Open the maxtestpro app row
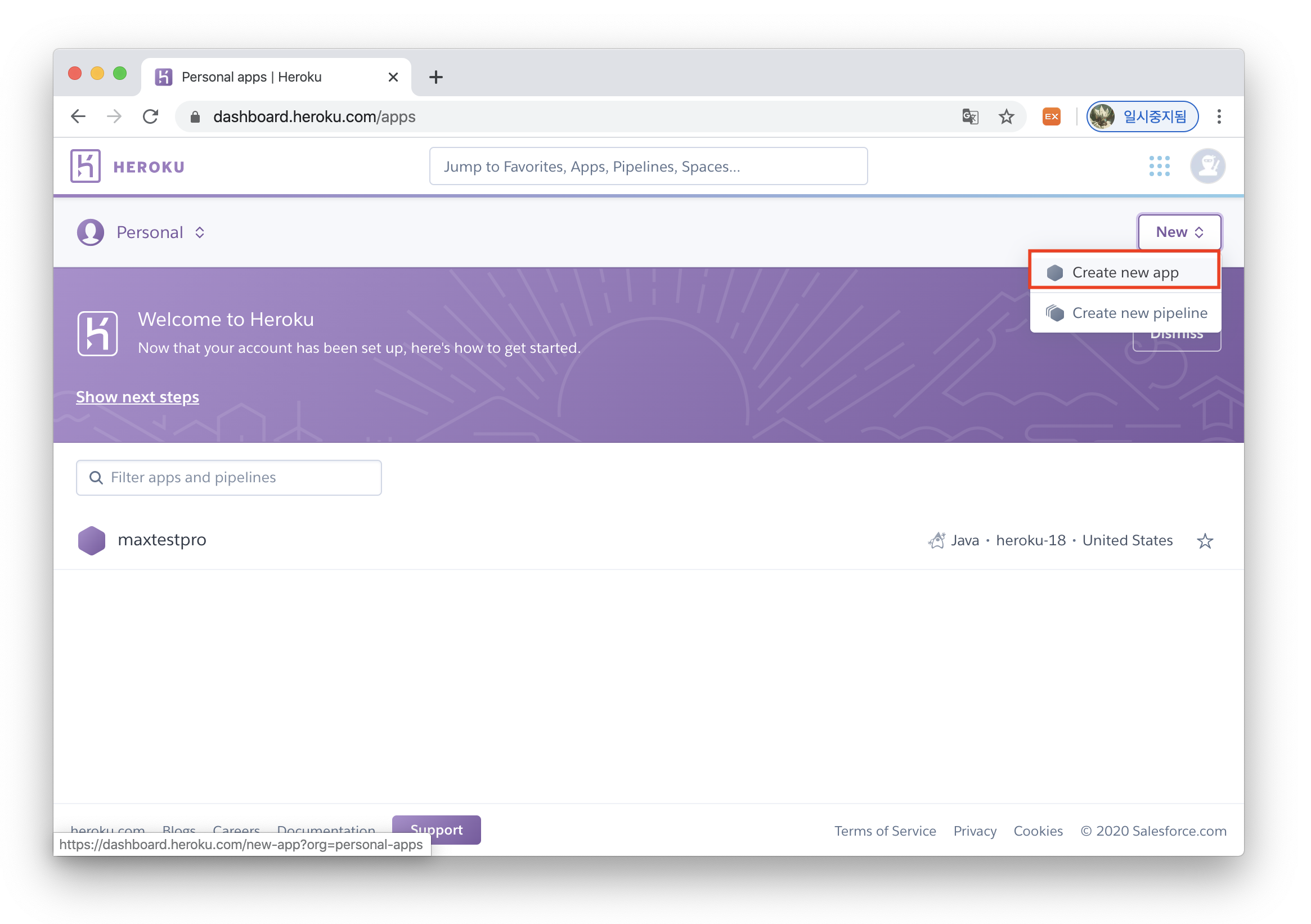 click(x=161, y=540)
